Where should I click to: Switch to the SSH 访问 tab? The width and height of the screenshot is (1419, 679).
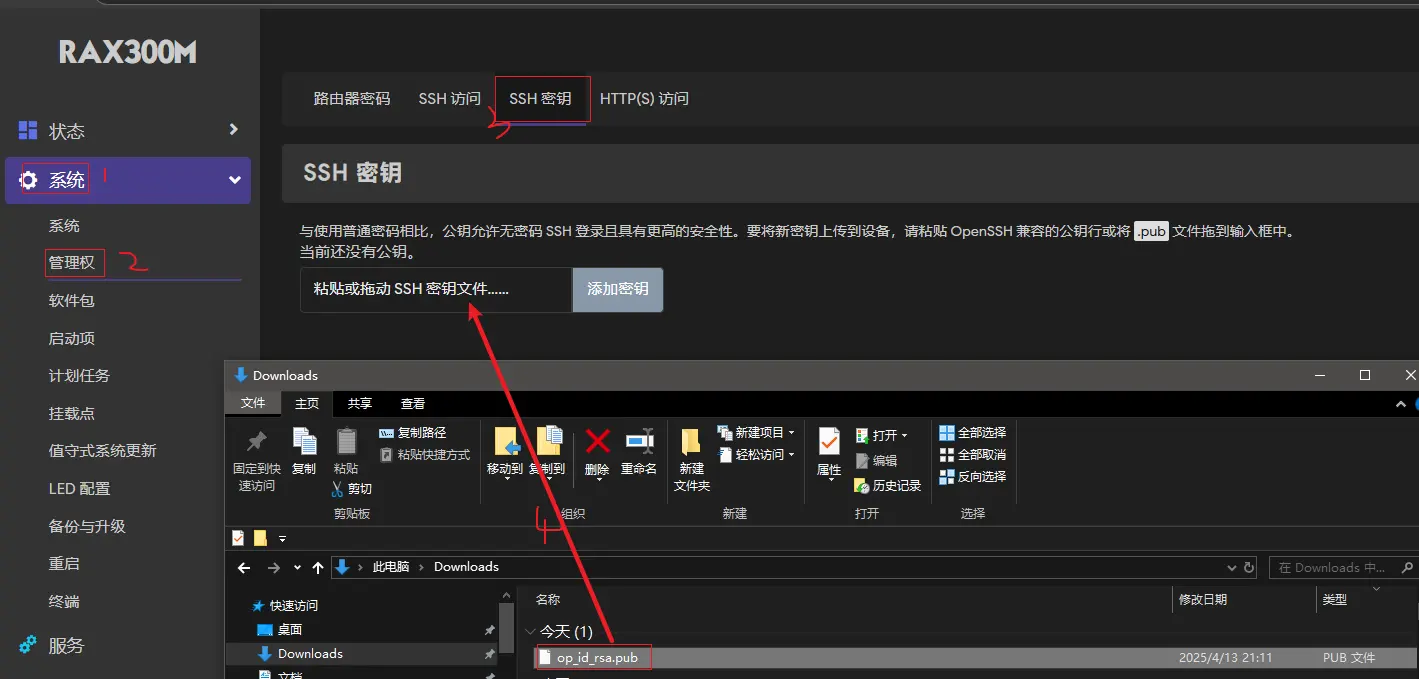[449, 99]
